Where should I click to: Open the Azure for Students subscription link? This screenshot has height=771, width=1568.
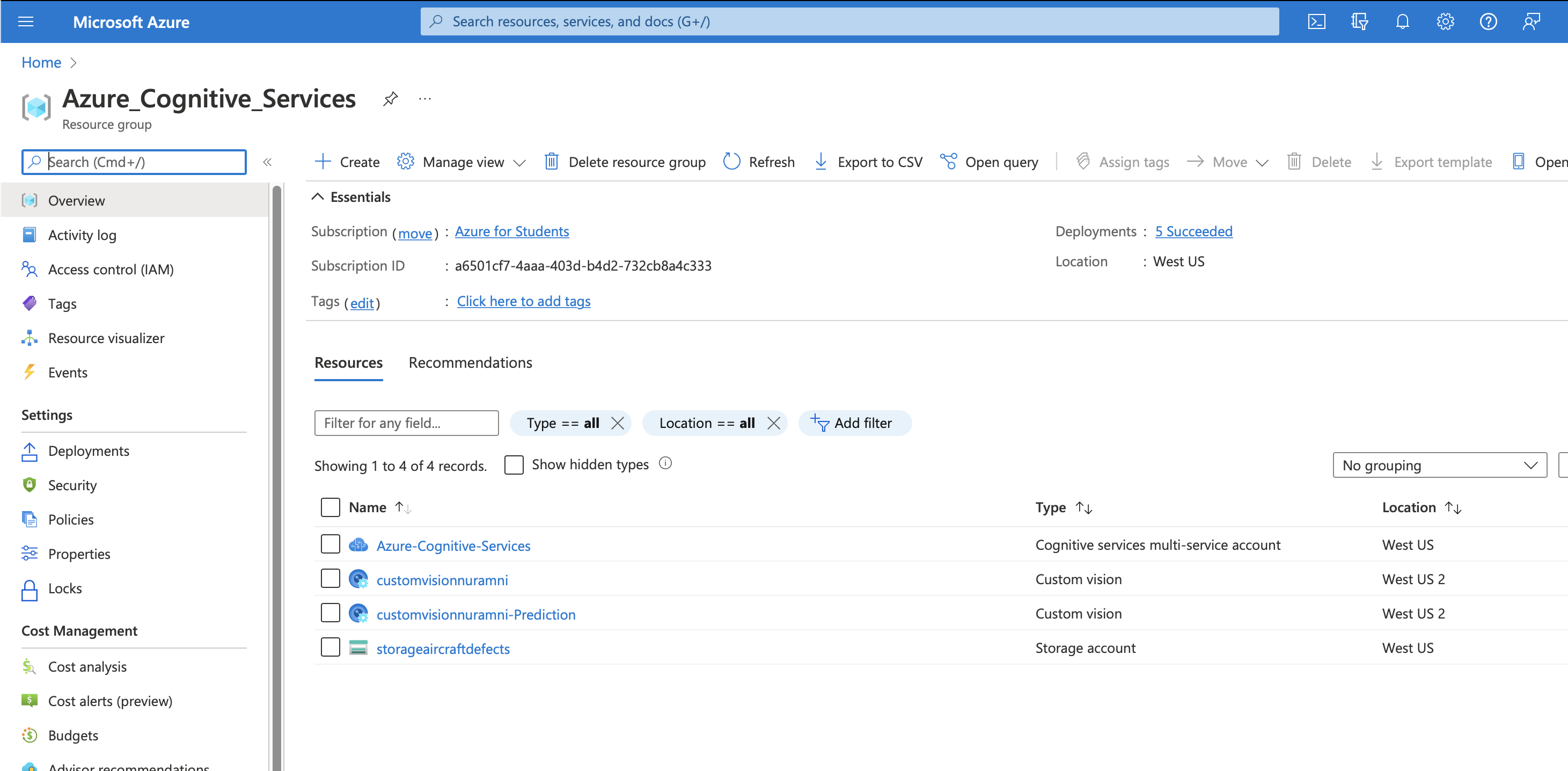click(512, 231)
